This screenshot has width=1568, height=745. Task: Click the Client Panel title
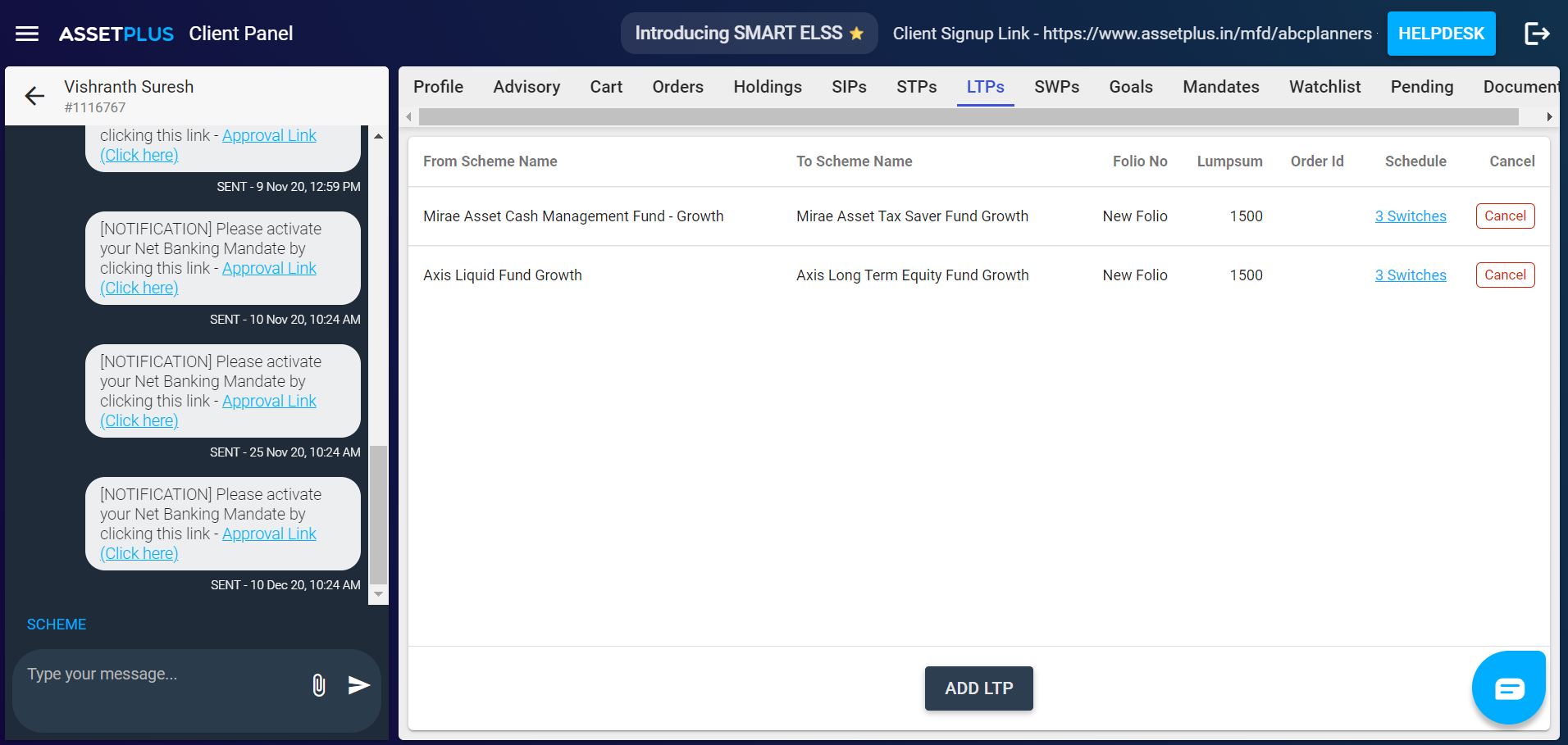point(240,34)
